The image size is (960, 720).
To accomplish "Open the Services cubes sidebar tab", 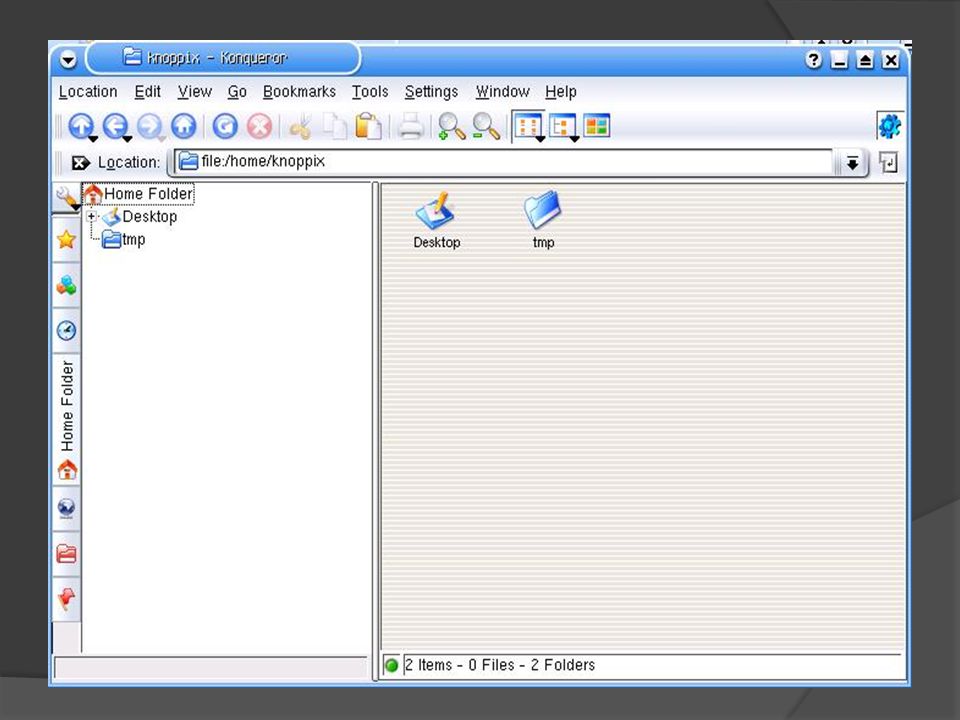I will [66, 285].
